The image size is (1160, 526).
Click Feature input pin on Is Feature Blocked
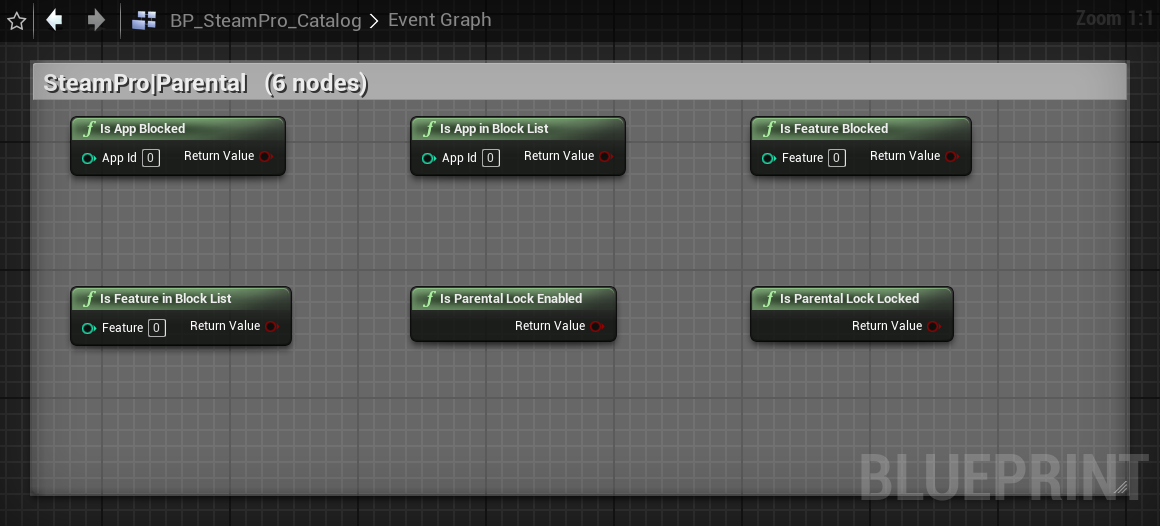(x=769, y=158)
